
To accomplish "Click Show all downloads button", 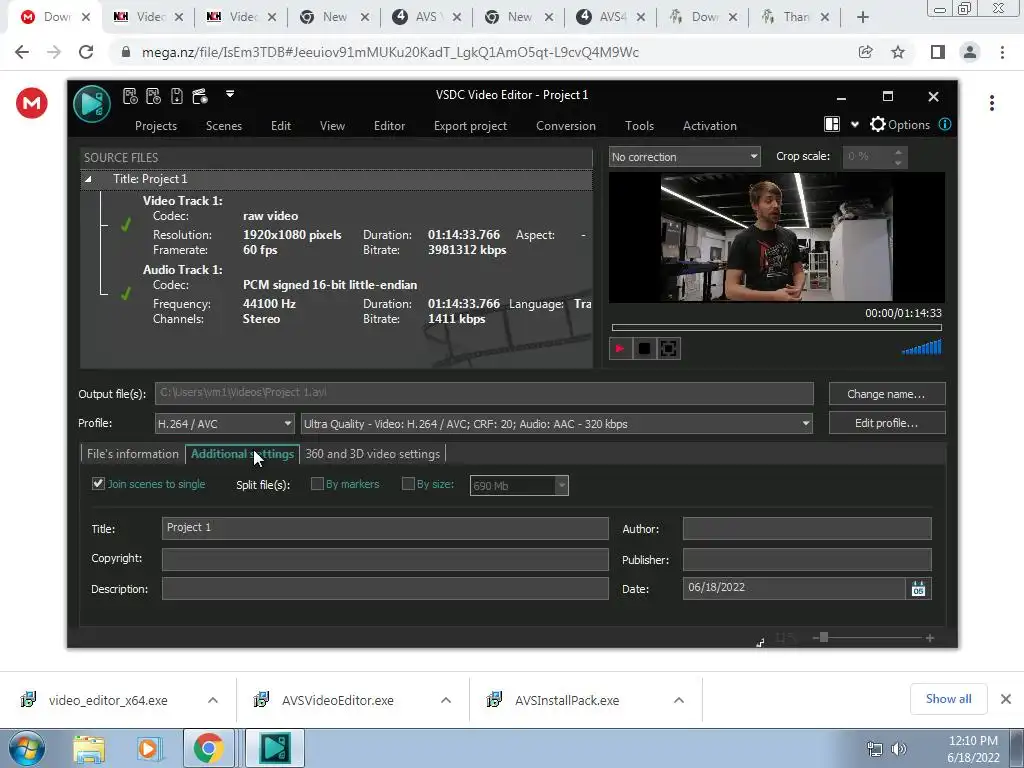I will click(948, 699).
